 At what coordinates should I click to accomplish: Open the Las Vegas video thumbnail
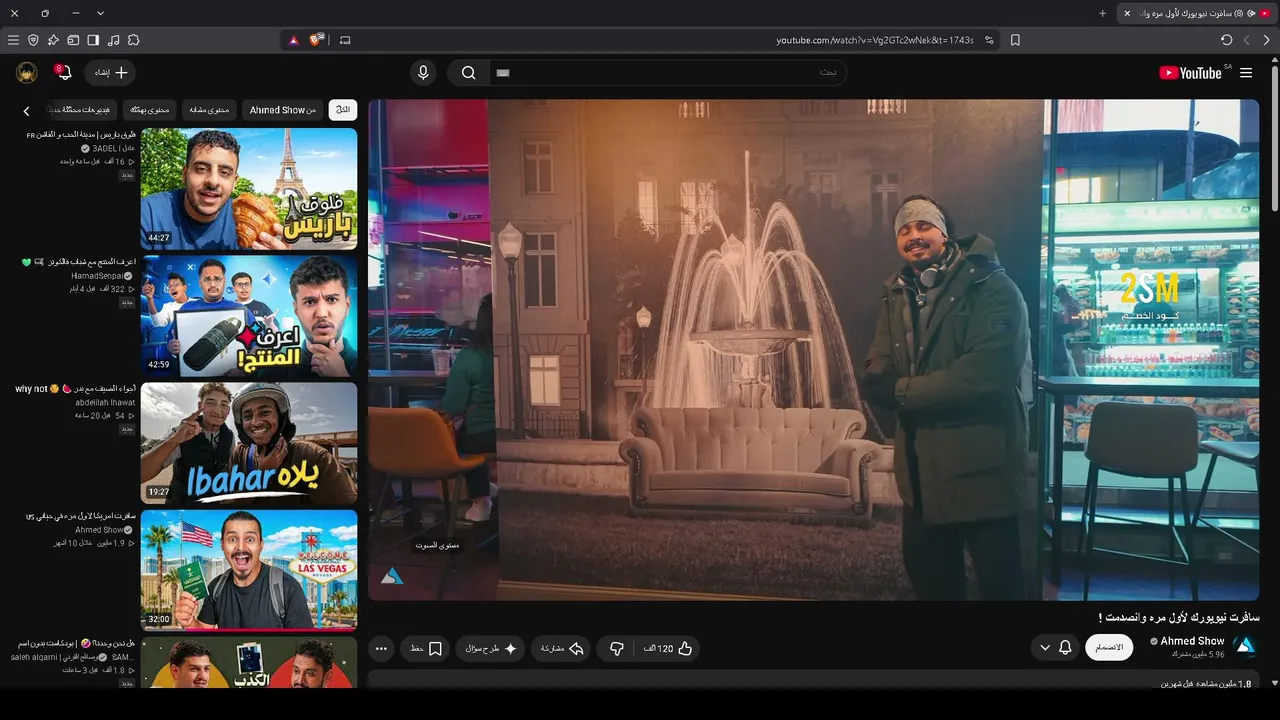click(x=249, y=570)
